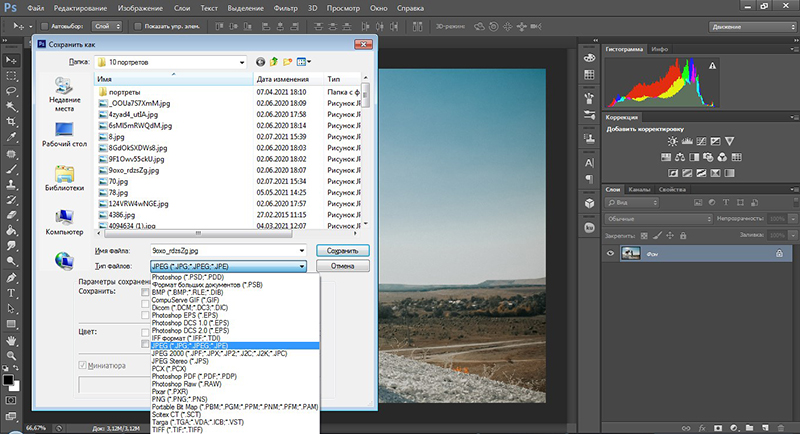Open Brightness/Contrast adjustment icon

[x=672, y=141]
